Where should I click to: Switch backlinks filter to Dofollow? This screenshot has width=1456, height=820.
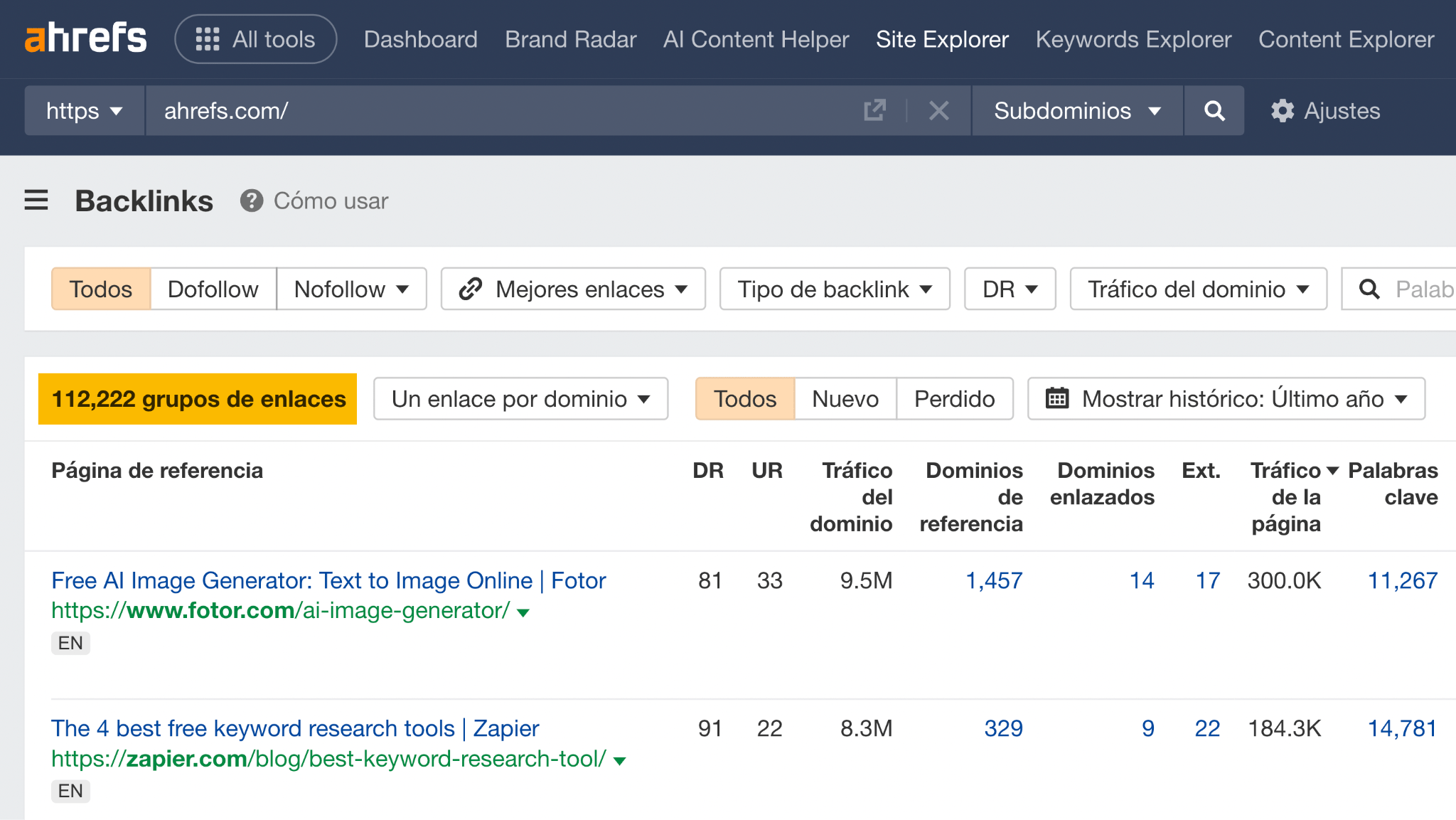tap(213, 289)
